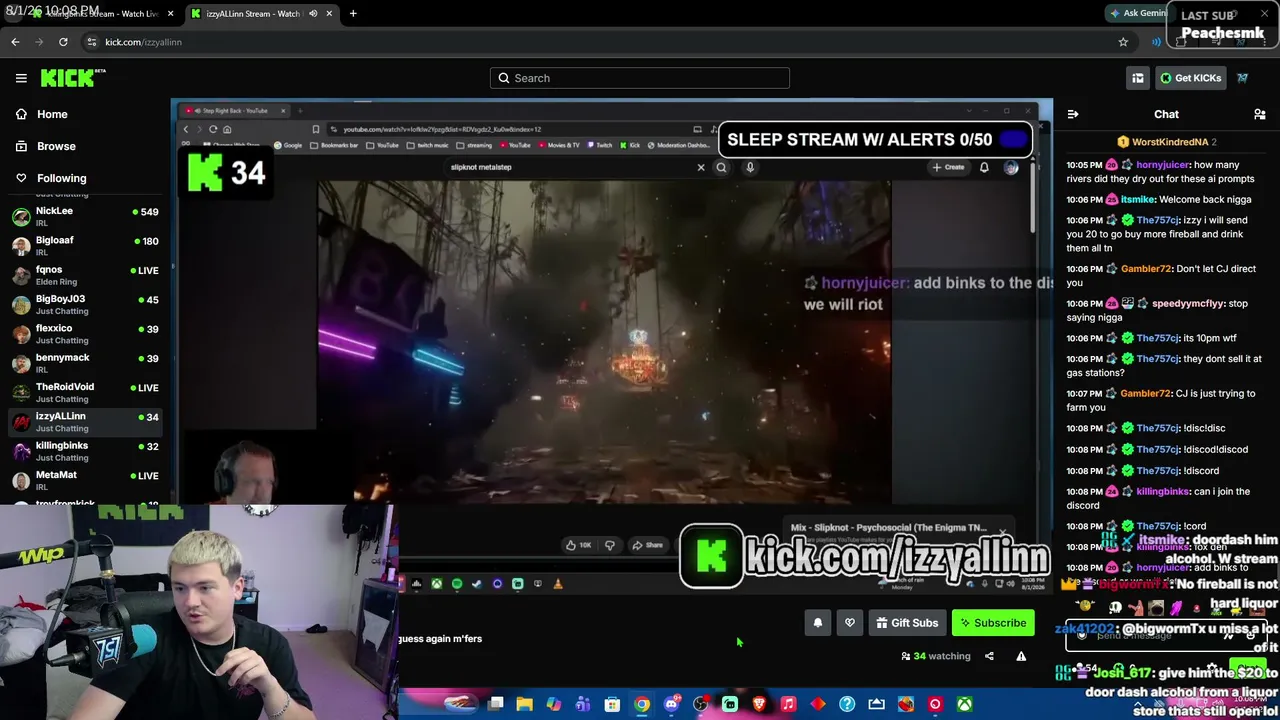Image resolution: width=1280 pixels, height=720 pixels.
Task: Go back in the browser
Action: (x=15, y=42)
